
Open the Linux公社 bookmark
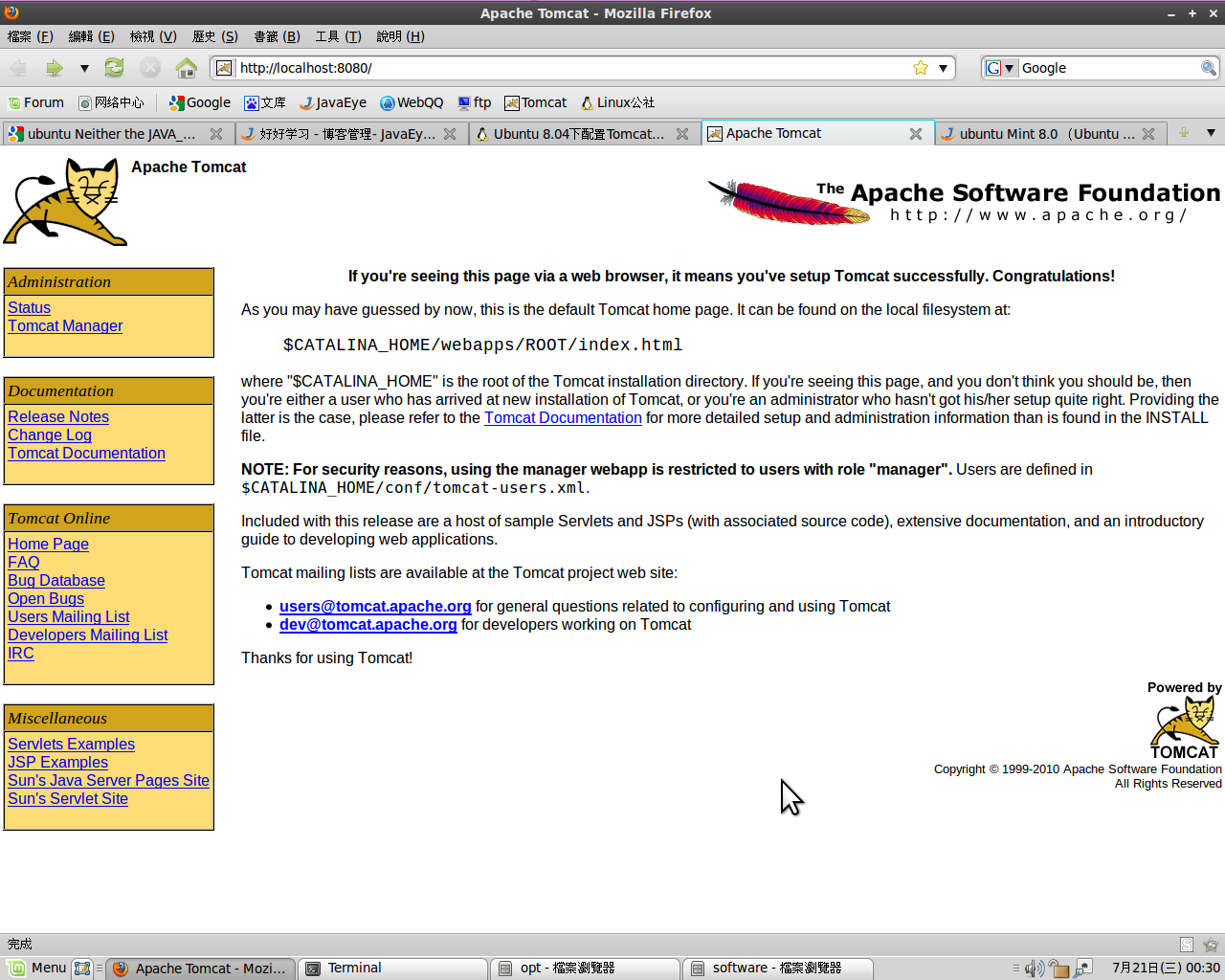click(x=617, y=102)
